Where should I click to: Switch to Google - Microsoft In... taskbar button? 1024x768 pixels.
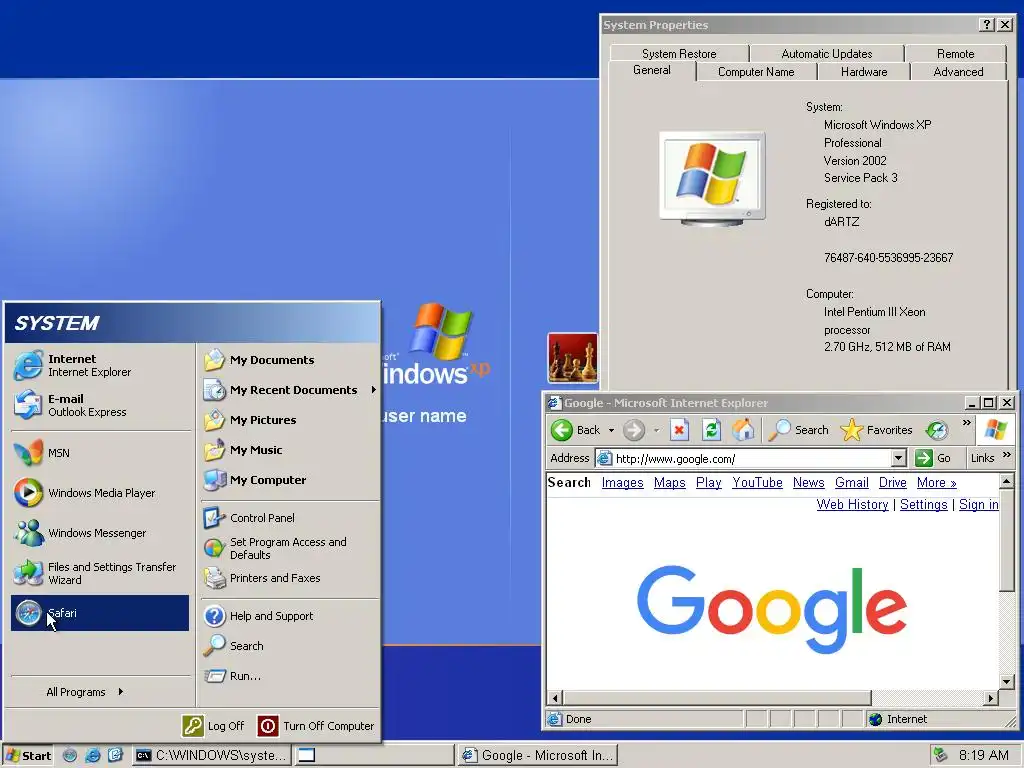click(538, 756)
